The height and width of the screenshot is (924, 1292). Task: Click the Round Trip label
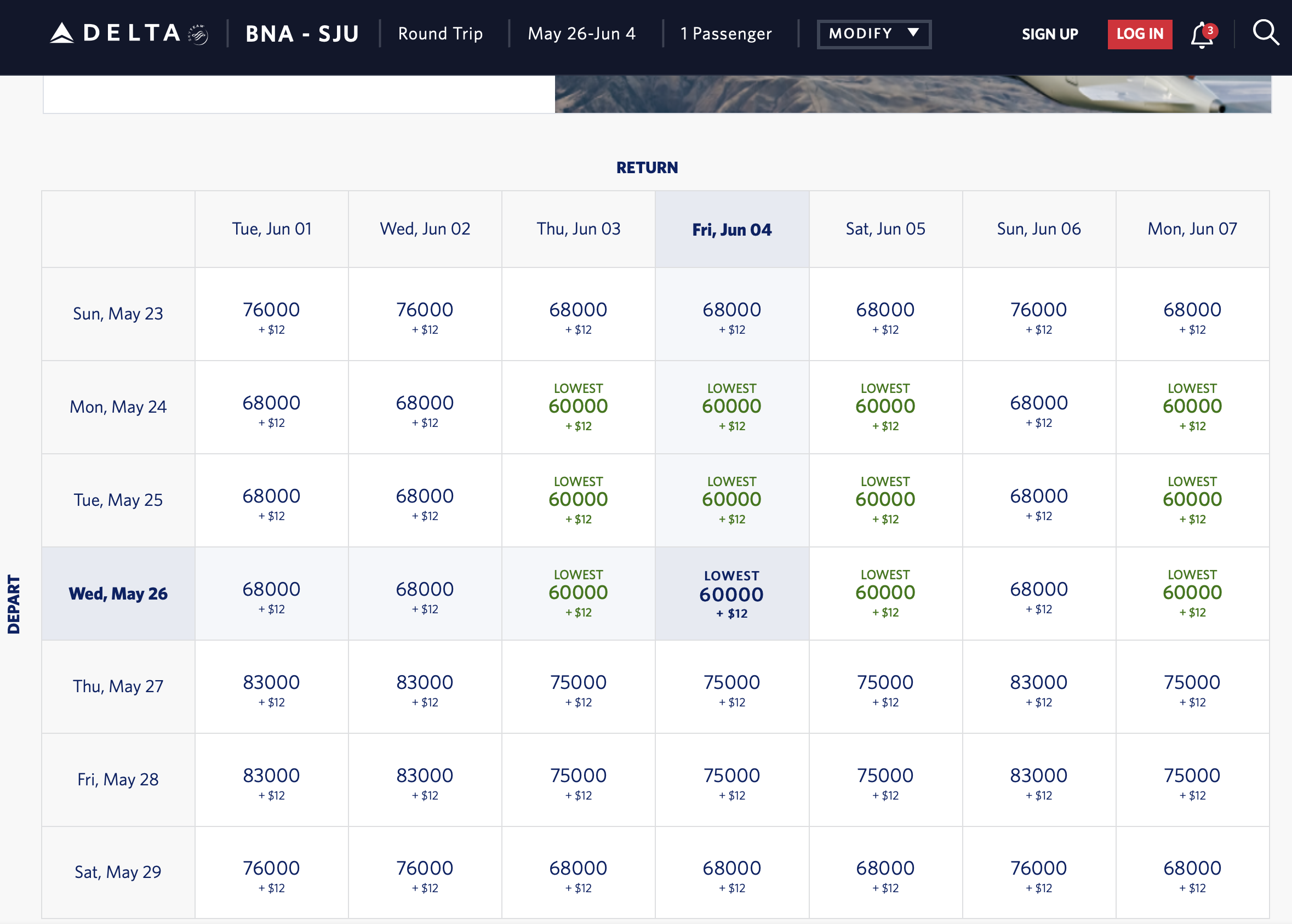coord(441,33)
